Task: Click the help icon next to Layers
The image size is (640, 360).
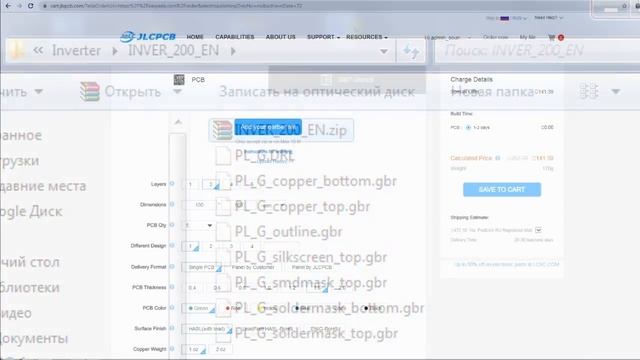Action: (x=172, y=184)
